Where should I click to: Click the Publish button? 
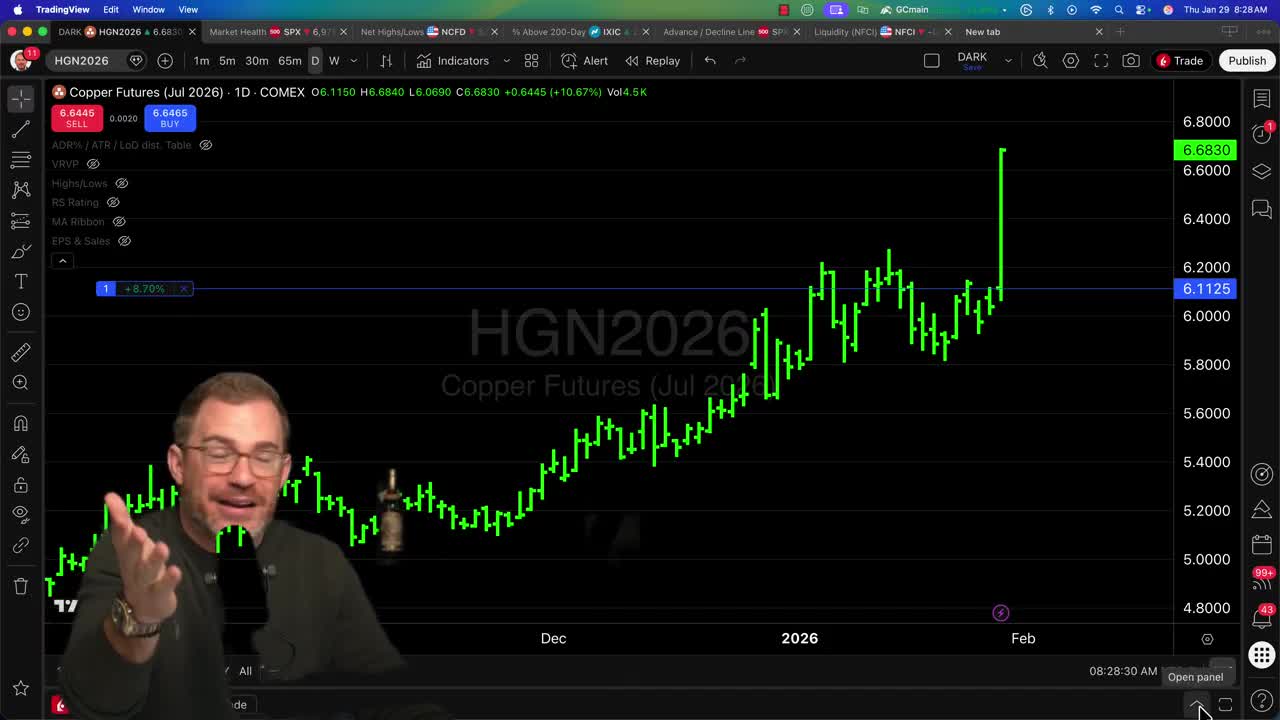[x=1247, y=60]
